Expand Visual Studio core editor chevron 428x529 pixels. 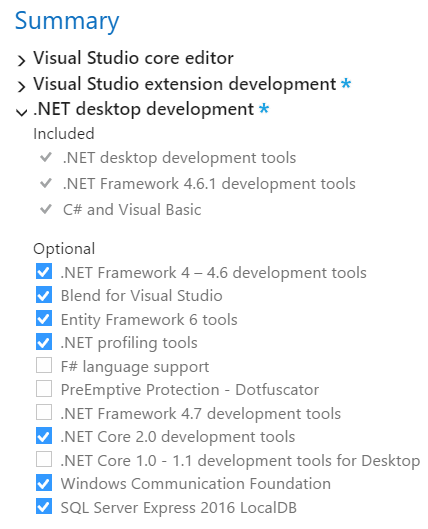21,61
